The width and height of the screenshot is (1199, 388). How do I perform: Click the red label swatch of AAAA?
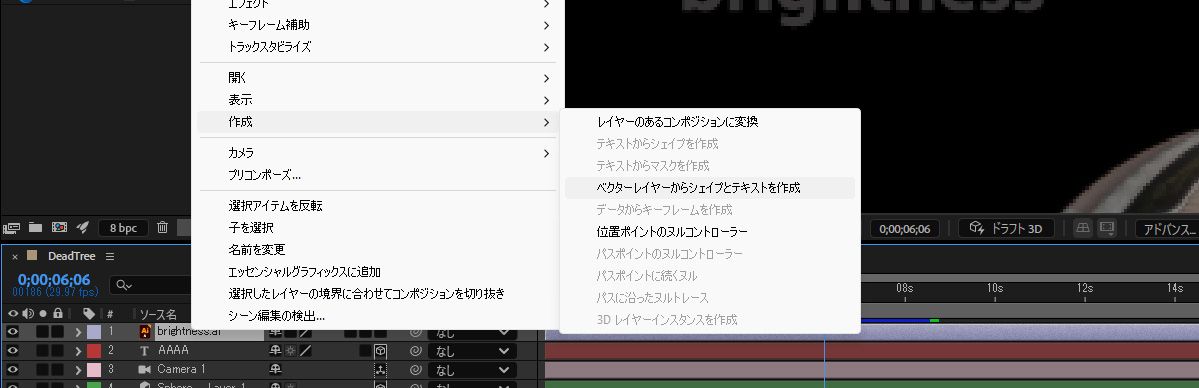[94, 351]
